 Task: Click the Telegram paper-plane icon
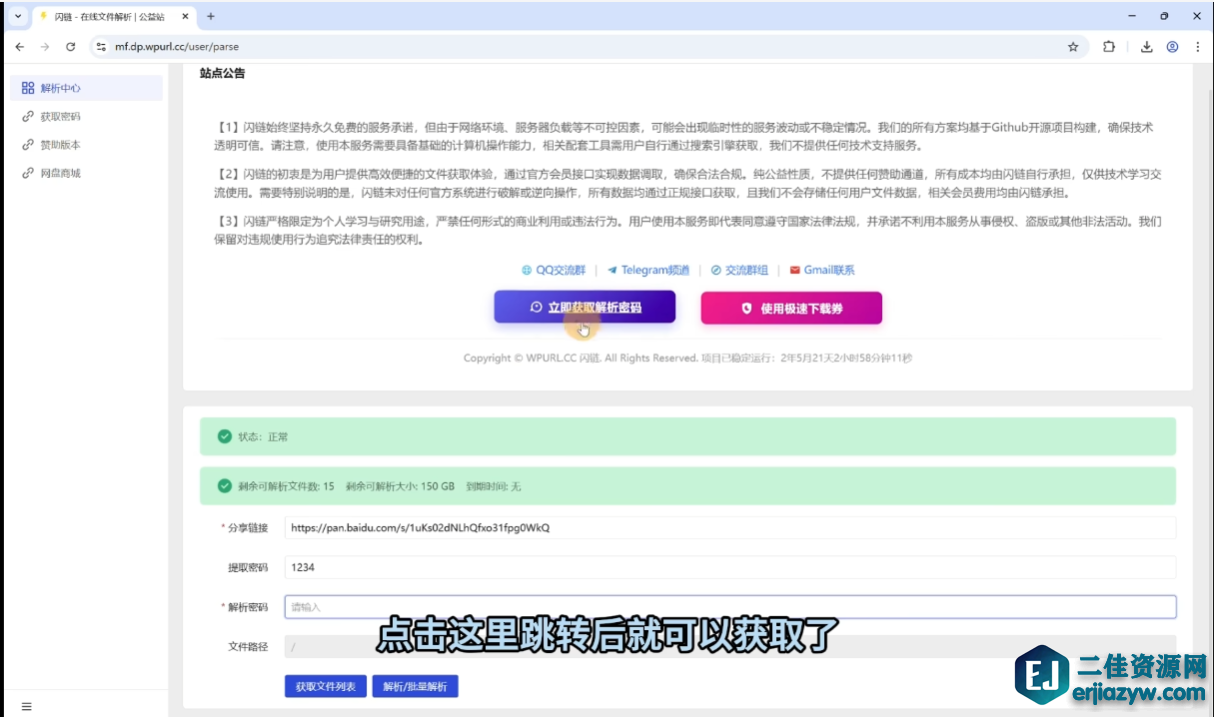613,269
